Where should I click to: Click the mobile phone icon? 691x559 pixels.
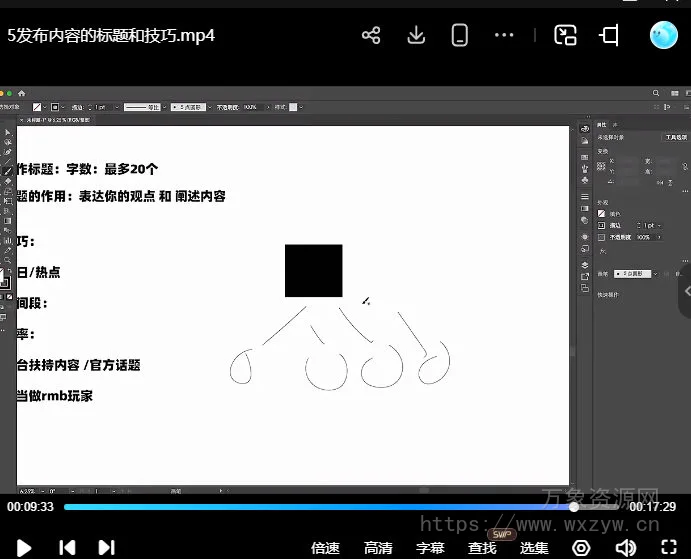pos(460,36)
